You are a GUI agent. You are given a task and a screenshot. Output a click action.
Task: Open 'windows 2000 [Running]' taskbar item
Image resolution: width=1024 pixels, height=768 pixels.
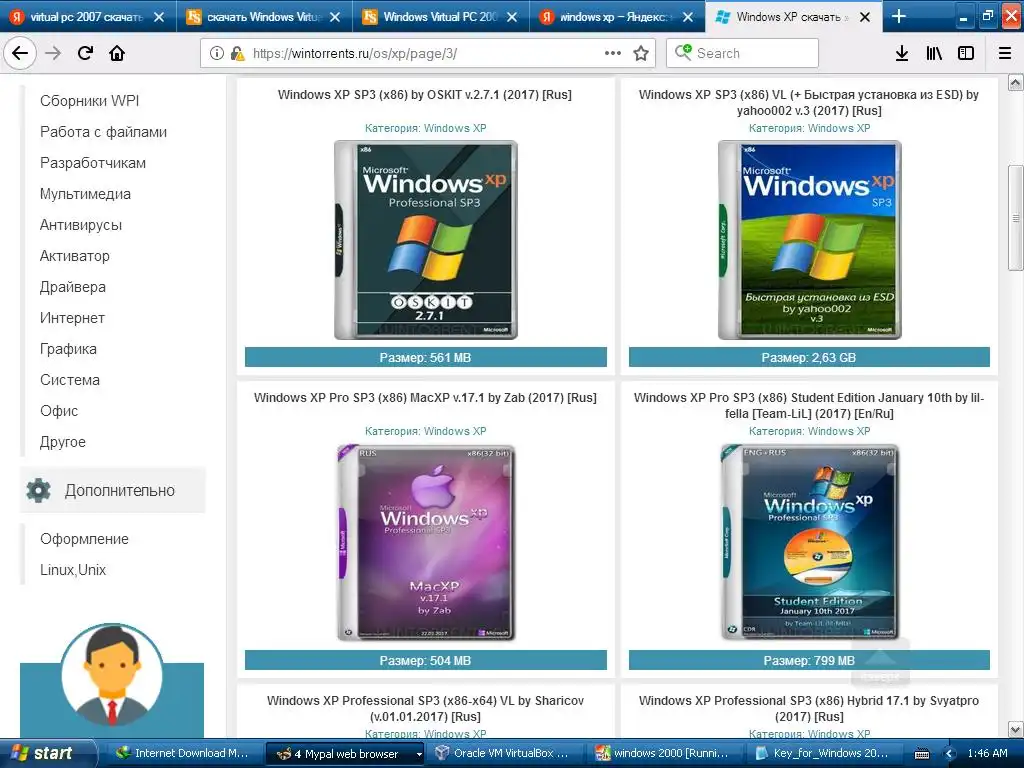pyautogui.click(x=662, y=753)
